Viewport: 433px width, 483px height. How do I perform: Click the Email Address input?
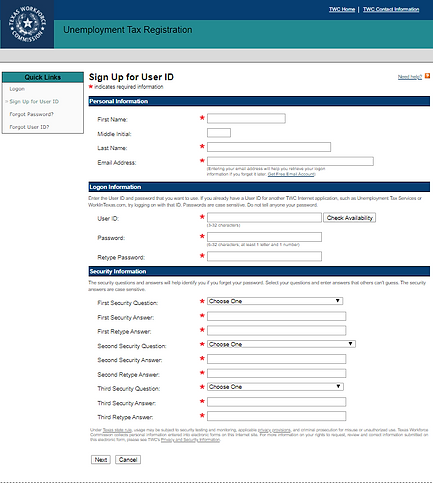(x=290, y=161)
